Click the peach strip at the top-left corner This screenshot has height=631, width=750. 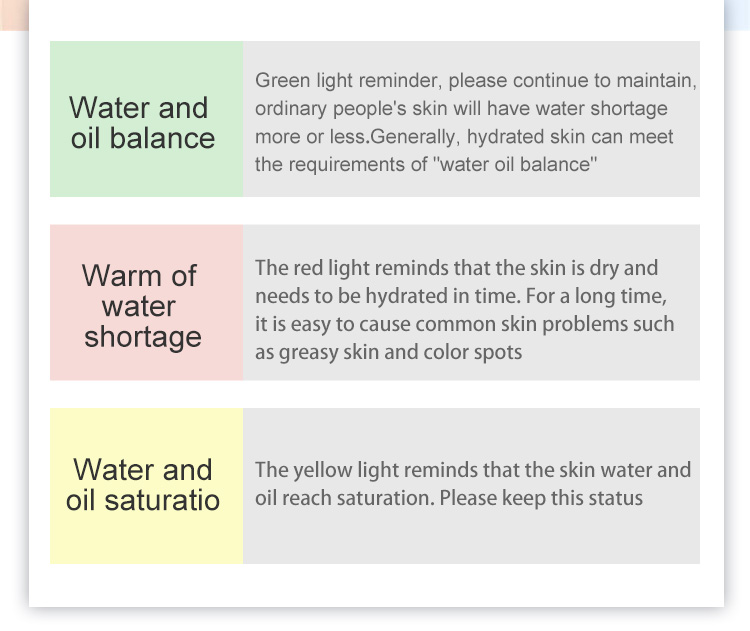pos(13,14)
